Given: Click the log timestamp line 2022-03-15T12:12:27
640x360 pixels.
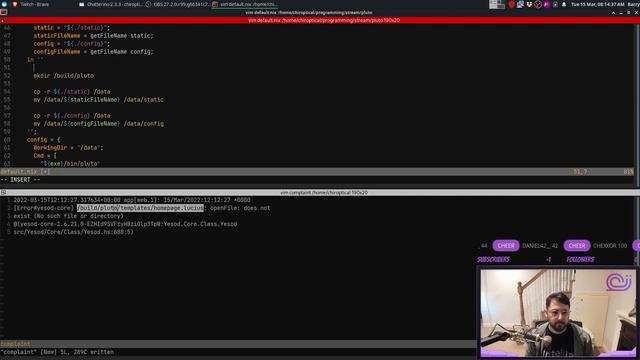Looking at the screenshot, I should coord(132,200).
